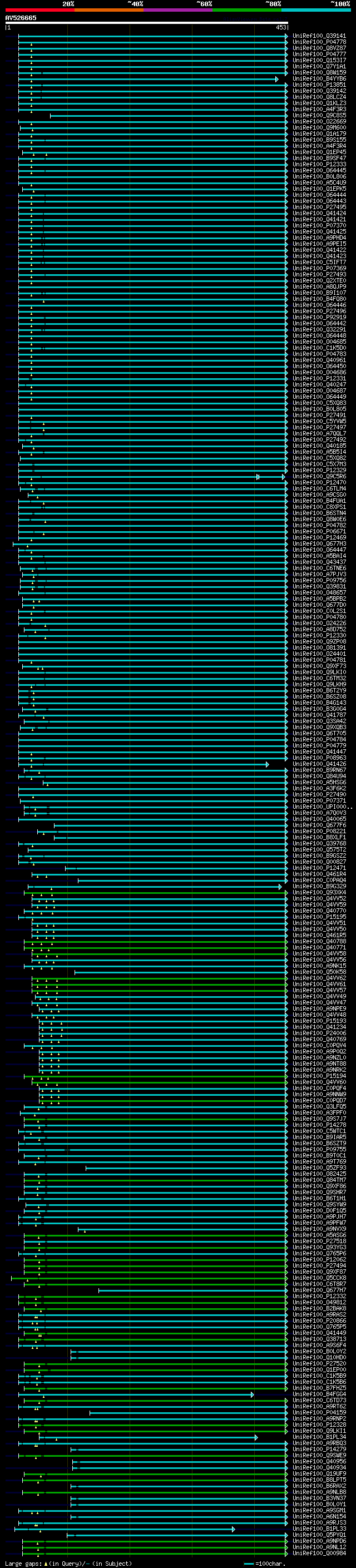Screen dimensions: 356x1568
Task: Select hit UniRef100_Q8LCZ4
Action: 319,97
